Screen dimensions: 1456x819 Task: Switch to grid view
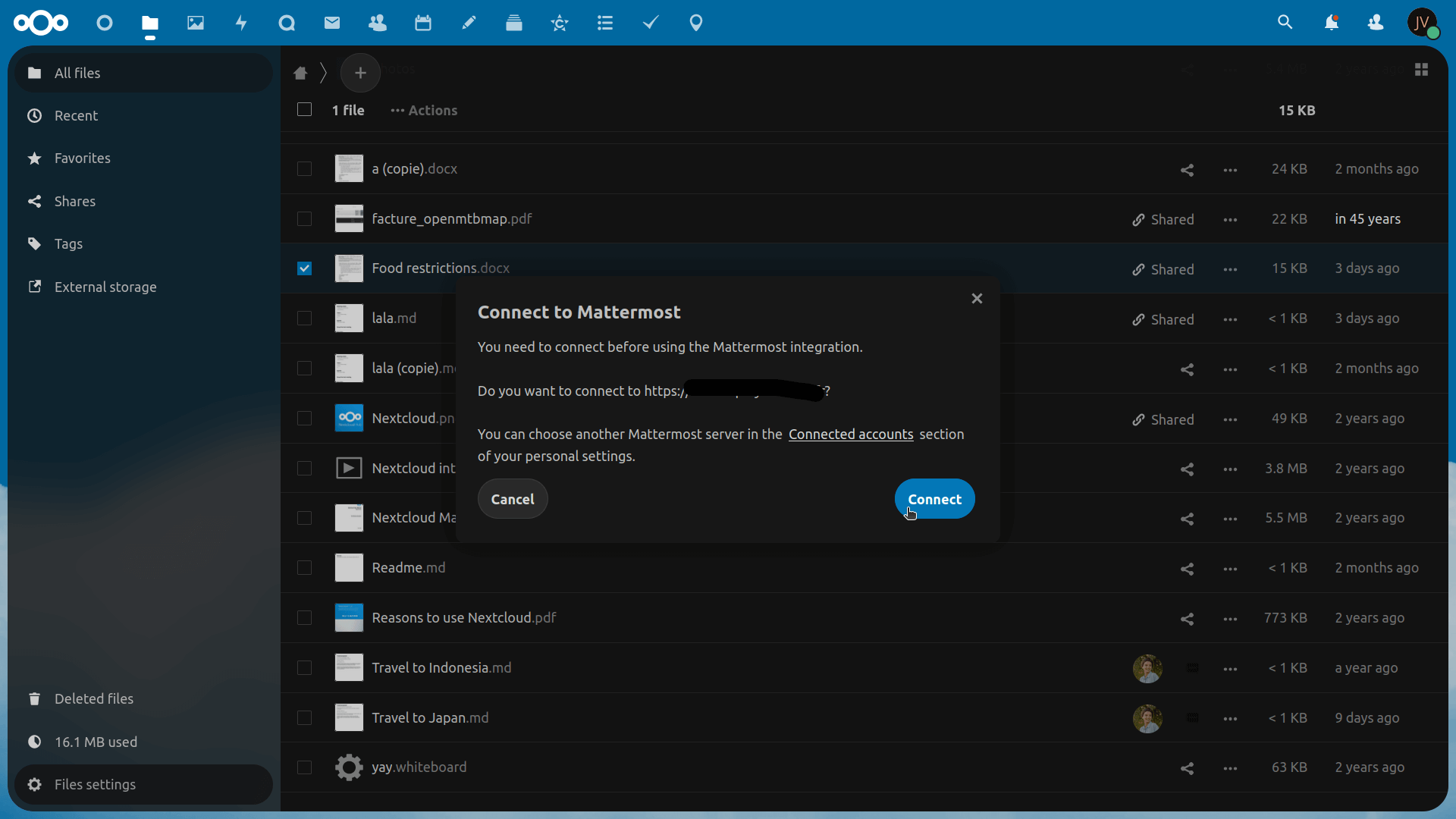click(1422, 69)
